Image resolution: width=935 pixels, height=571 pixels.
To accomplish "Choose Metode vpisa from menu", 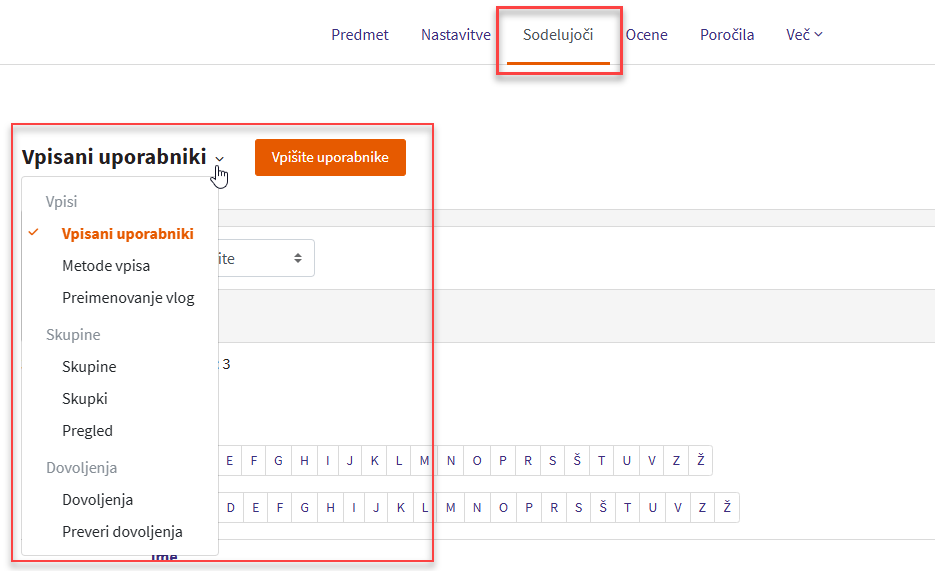I will [x=106, y=266].
